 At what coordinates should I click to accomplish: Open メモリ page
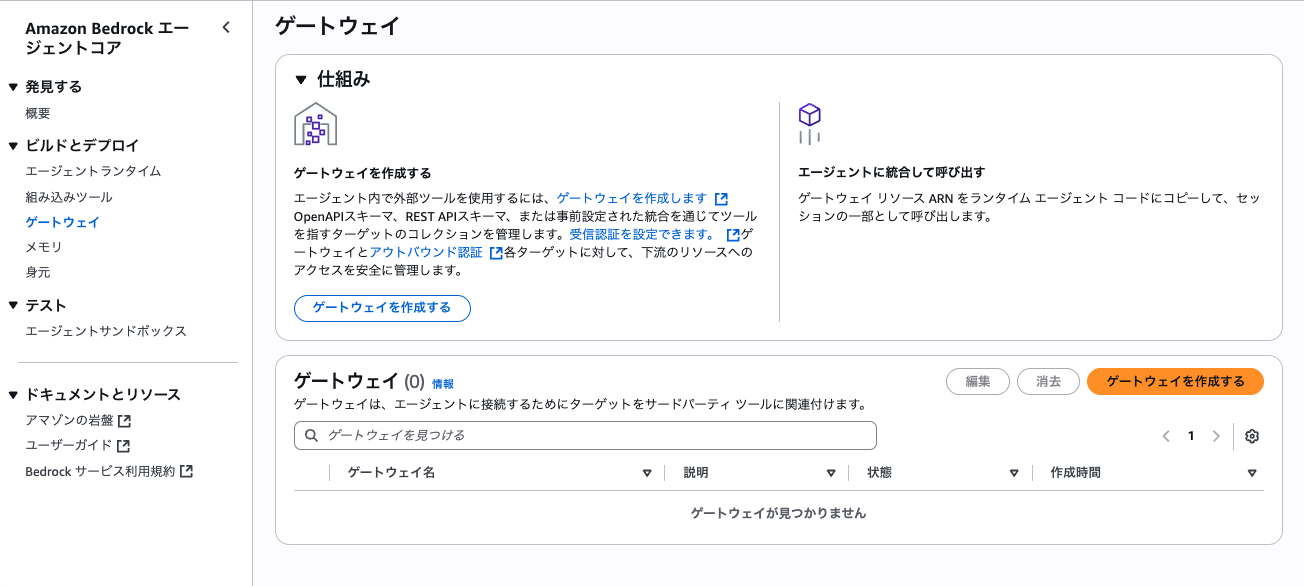(x=44, y=247)
